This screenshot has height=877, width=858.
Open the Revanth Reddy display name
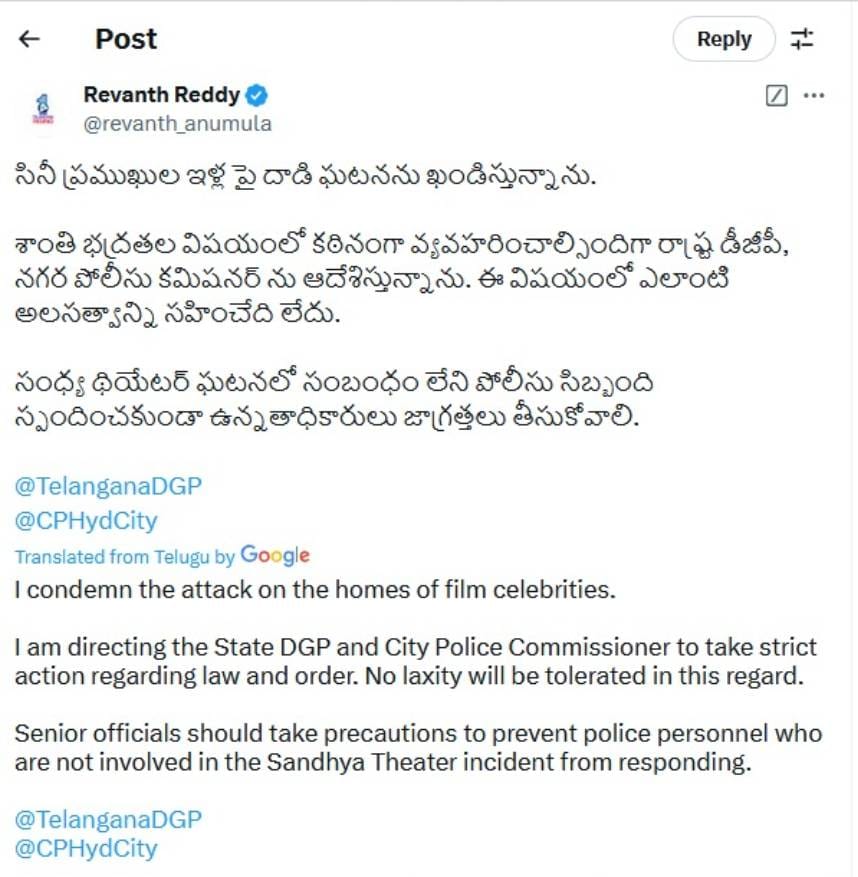pyautogui.click(x=161, y=95)
